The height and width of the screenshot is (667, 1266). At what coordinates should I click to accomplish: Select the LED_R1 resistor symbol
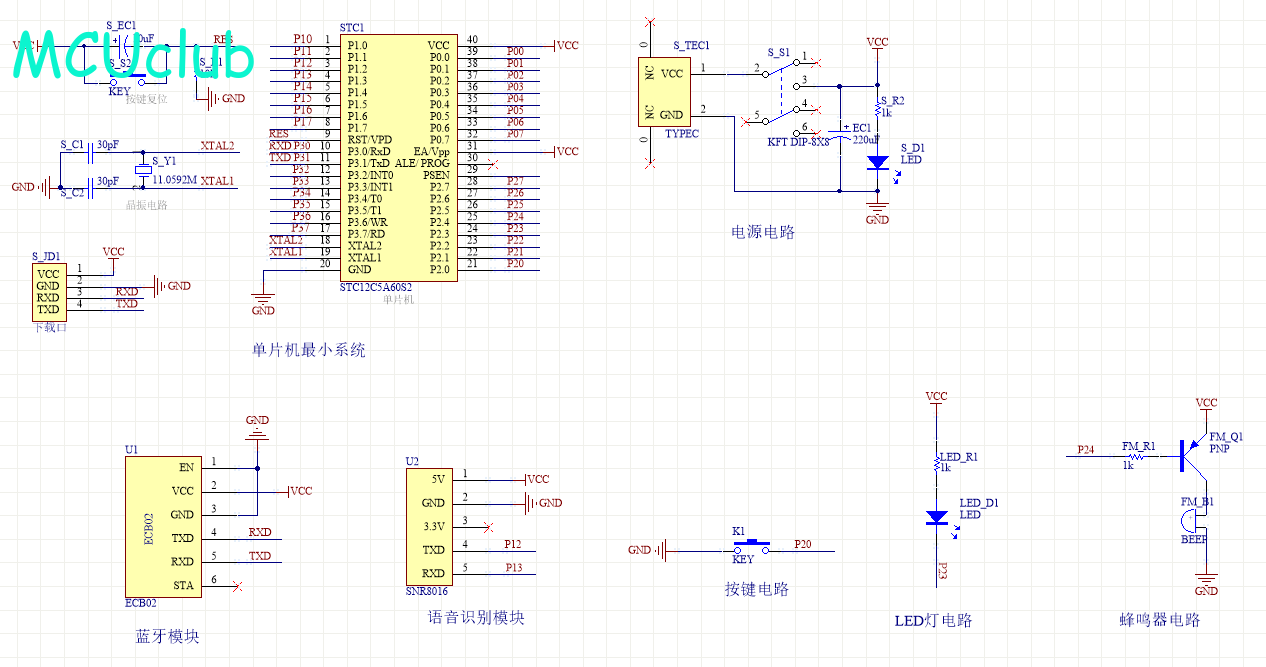936,465
